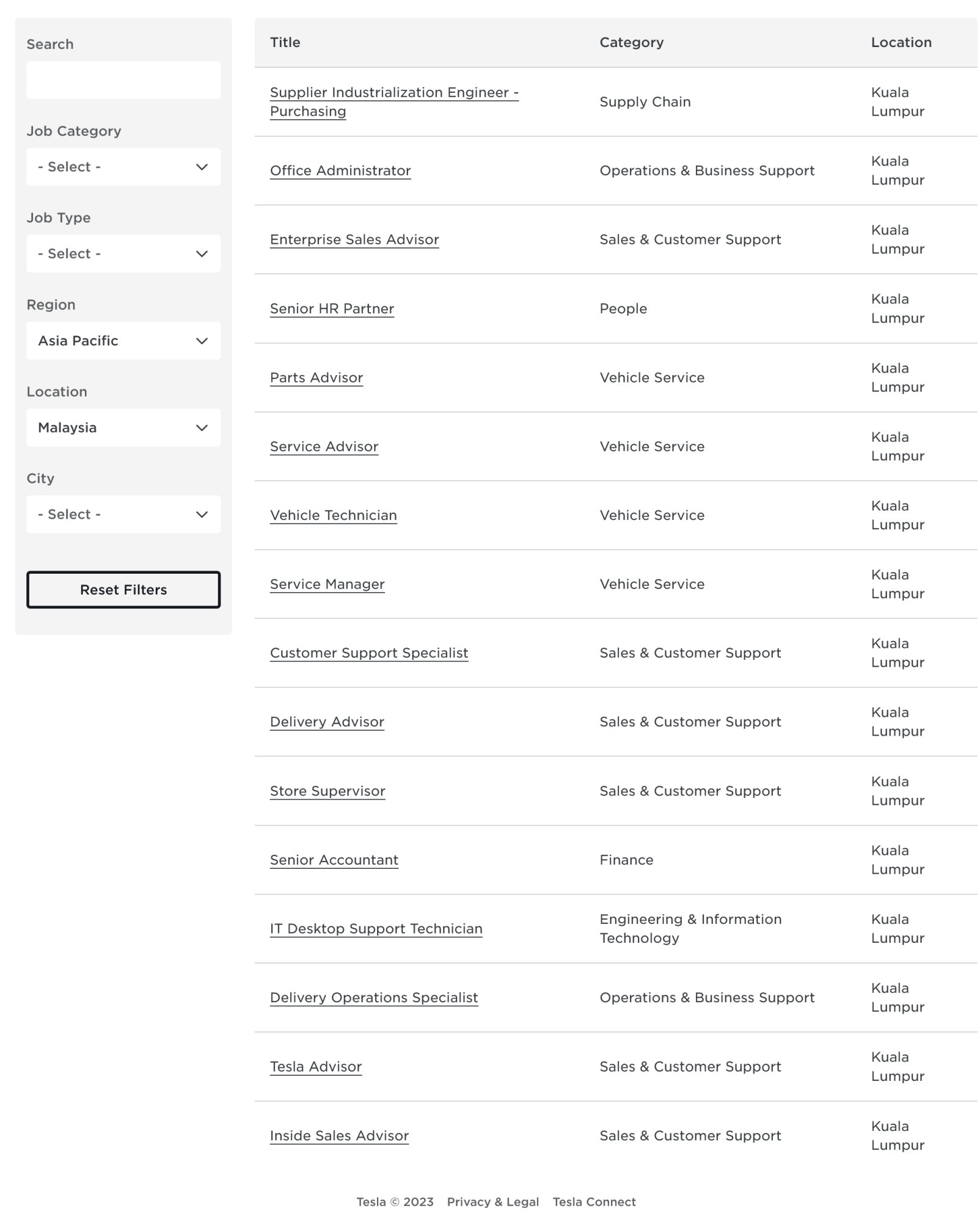View the Enterprise Sales Advisor position
Image resolution: width=980 pixels, height=1222 pixels.
coord(354,240)
